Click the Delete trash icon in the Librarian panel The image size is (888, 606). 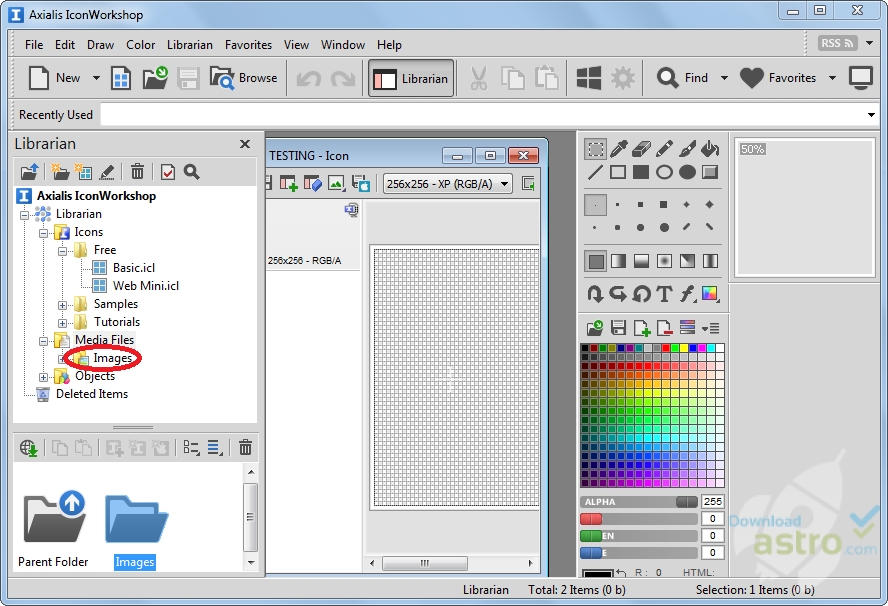(137, 172)
